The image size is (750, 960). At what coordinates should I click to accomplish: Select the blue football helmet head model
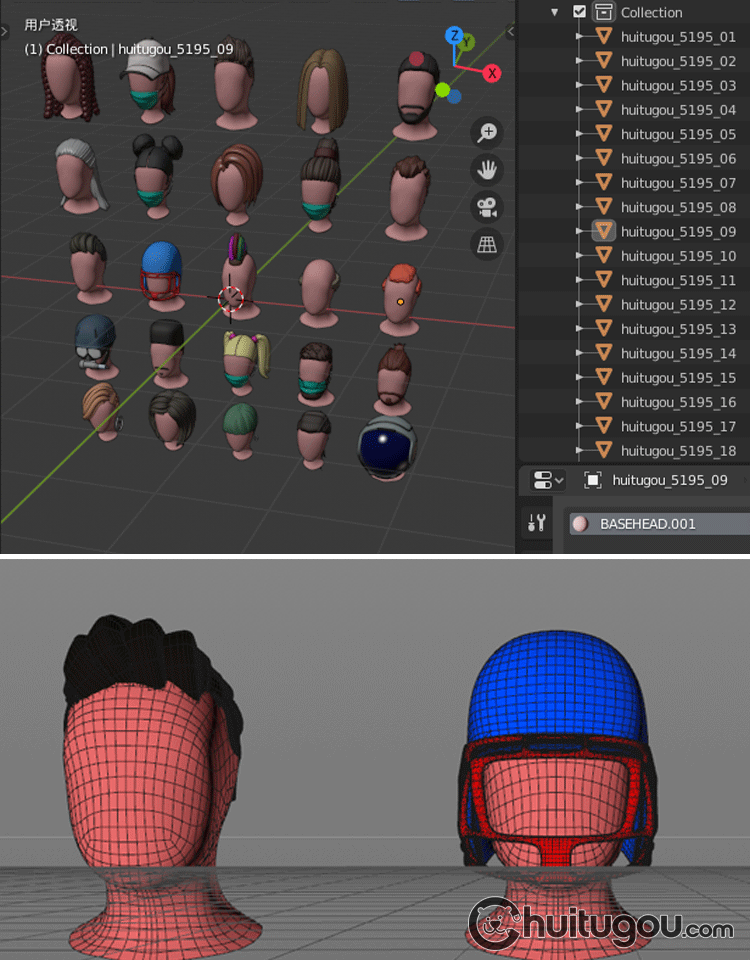[x=162, y=276]
